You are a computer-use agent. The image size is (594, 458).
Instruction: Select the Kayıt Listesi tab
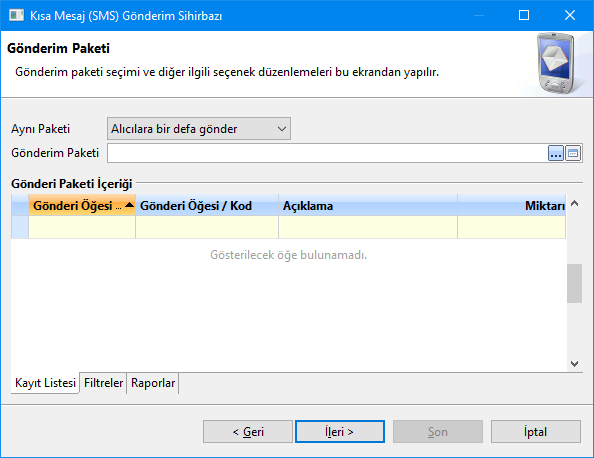[x=45, y=383]
